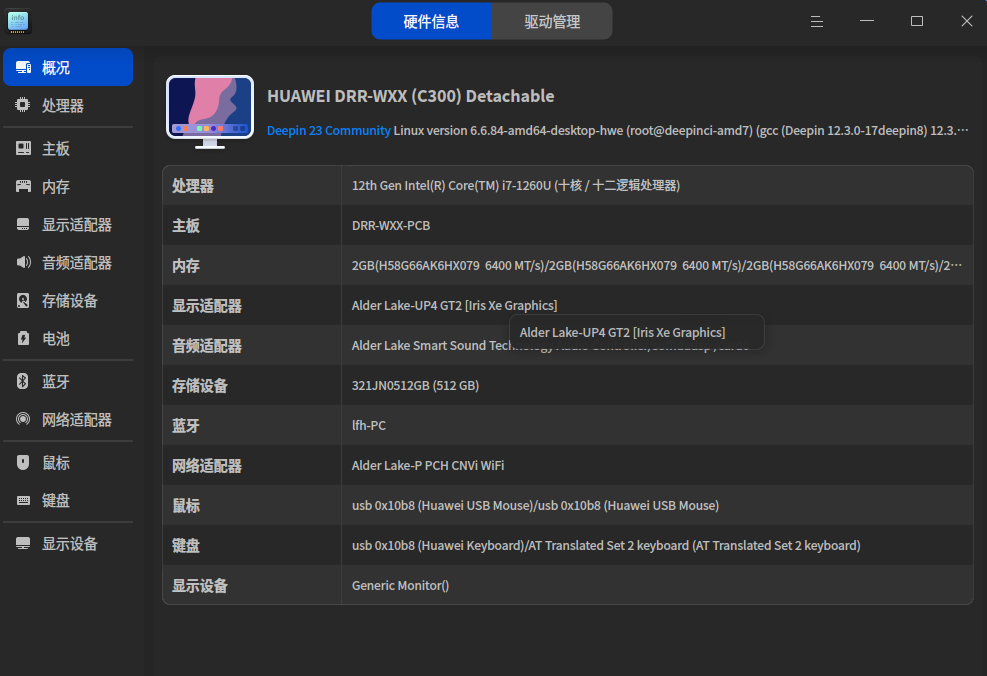
Task: Select 网络适配器 label in the sidebar
Action: pyautogui.click(x=77, y=420)
